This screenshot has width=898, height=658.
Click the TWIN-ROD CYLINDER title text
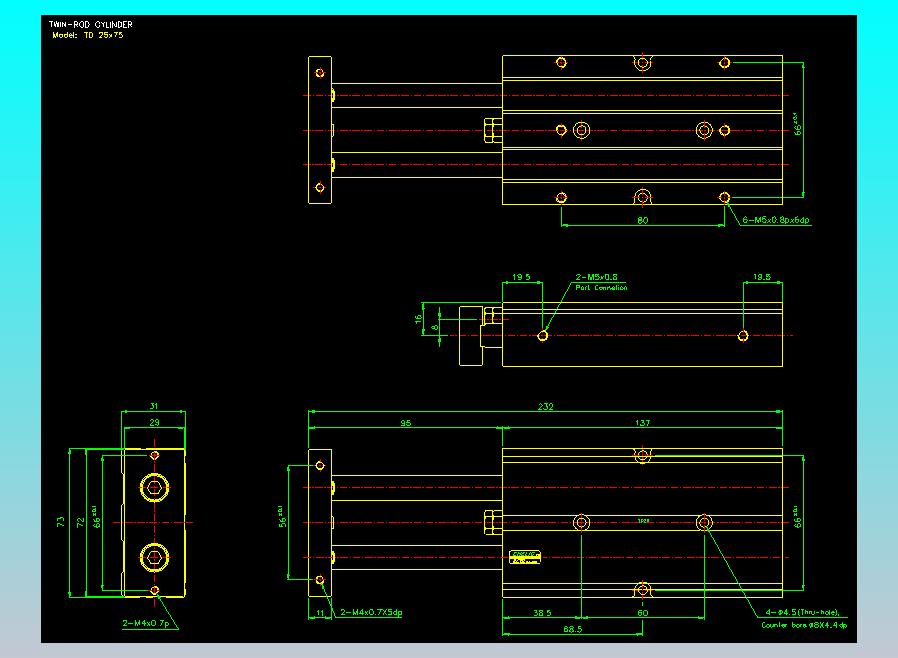click(x=91, y=24)
